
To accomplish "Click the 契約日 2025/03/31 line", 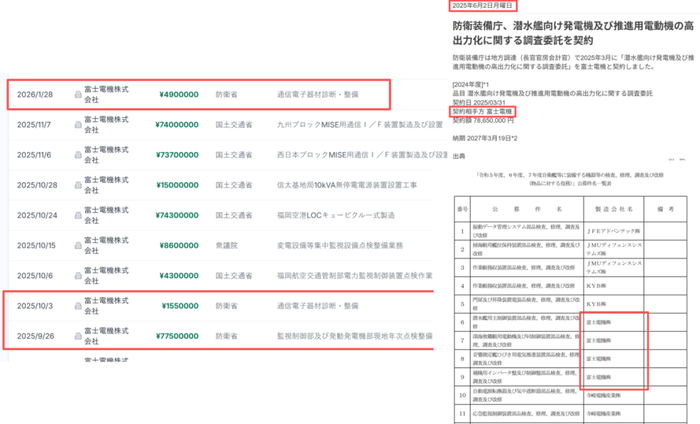I will (479, 103).
